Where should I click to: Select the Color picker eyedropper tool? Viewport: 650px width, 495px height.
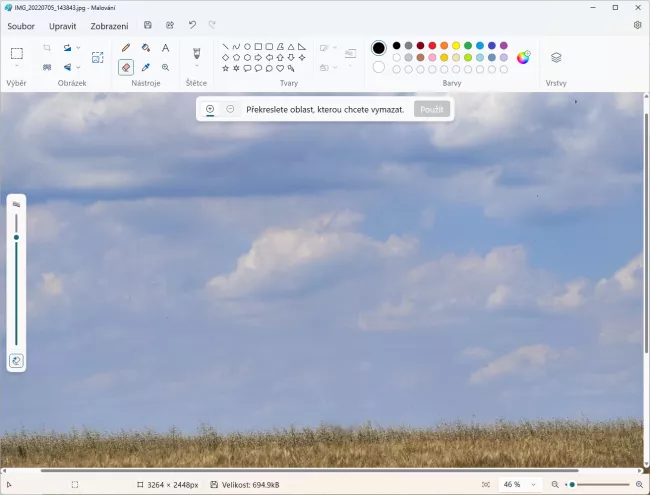(x=146, y=67)
